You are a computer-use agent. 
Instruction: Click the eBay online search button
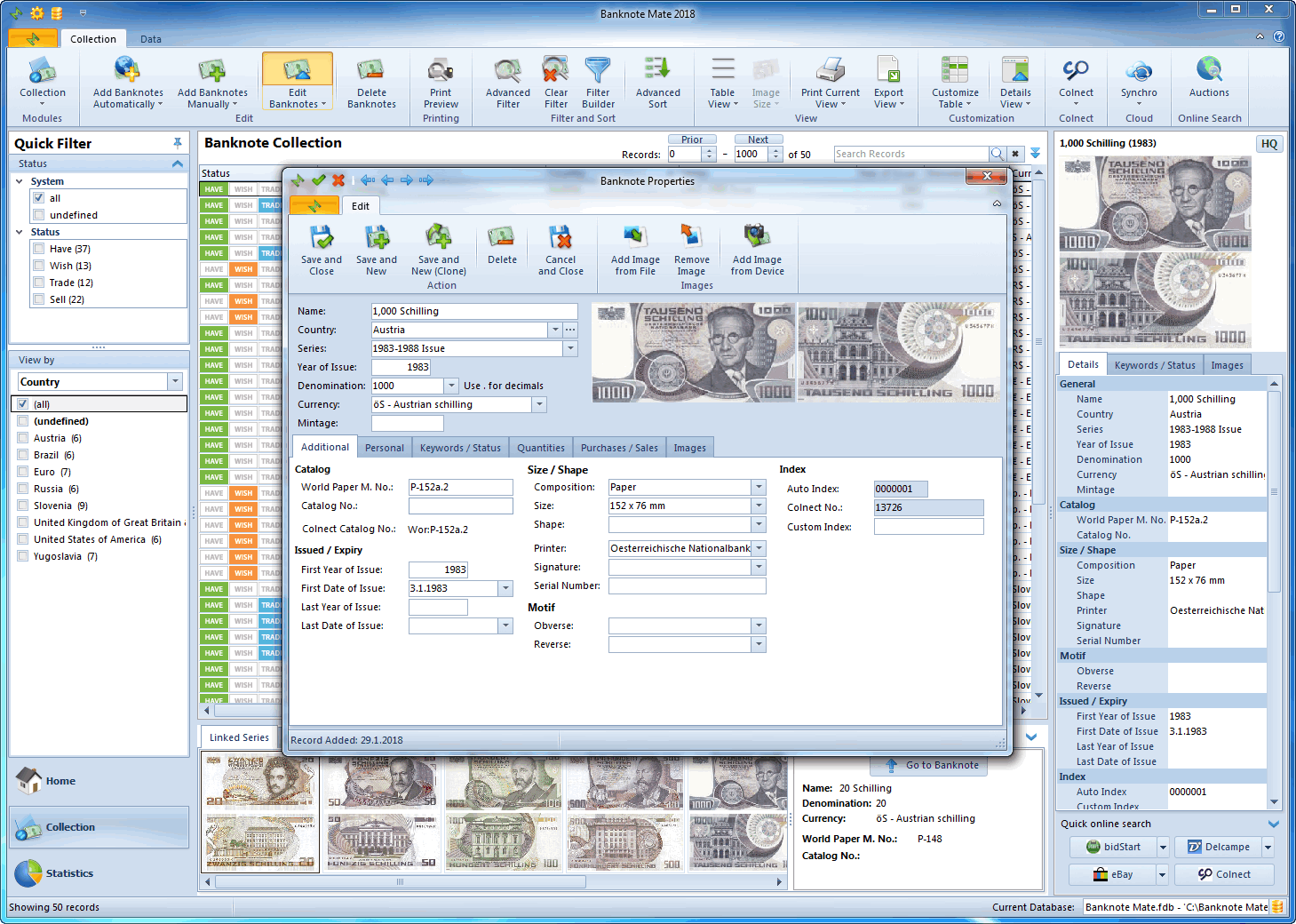(1114, 874)
